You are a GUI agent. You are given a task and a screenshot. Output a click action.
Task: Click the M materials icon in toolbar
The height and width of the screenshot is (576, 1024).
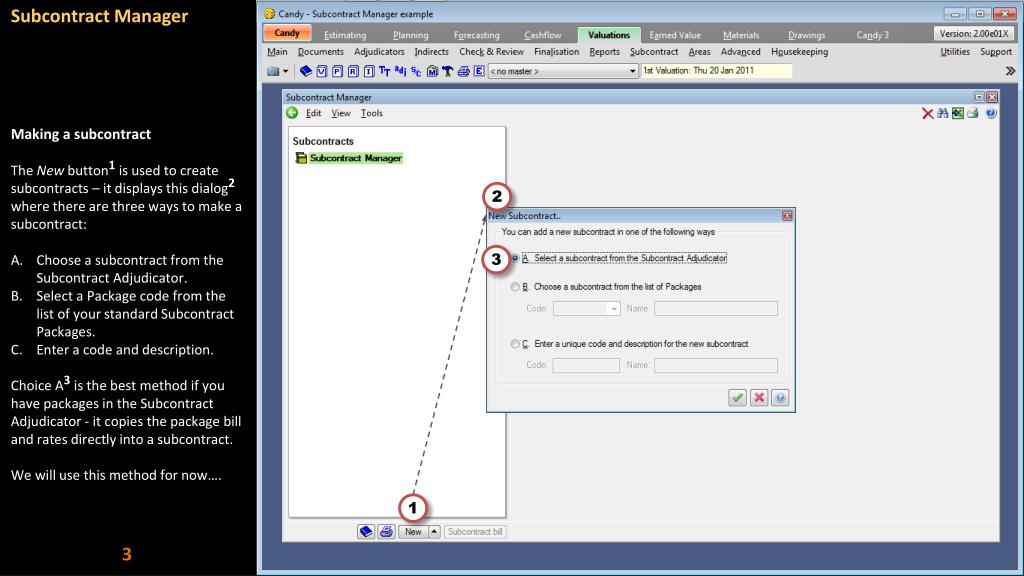tap(432, 71)
